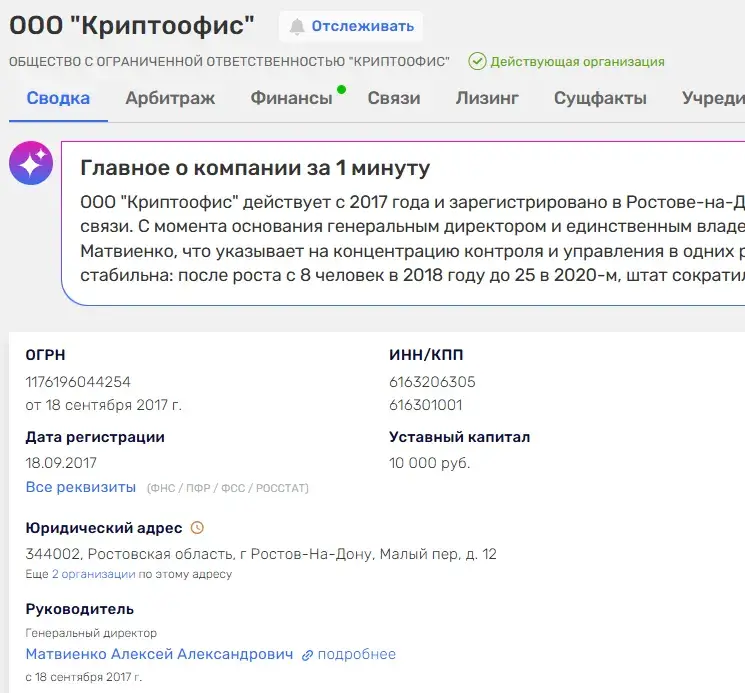Click the Действующая организация status label
This screenshot has width=745, height=693.
[577, 62]
